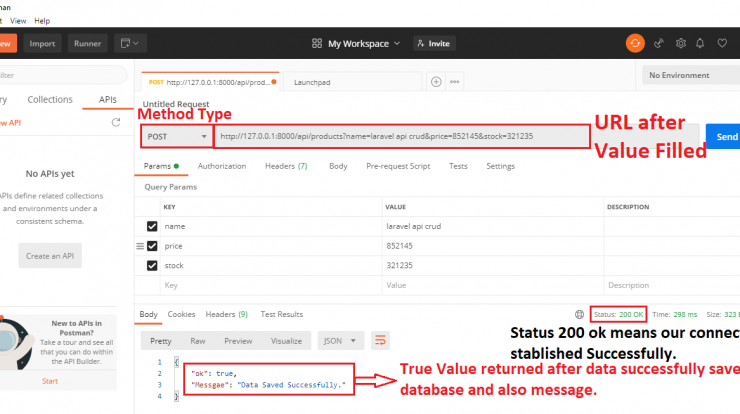Open the Test Results tab
Image resolution: width=740 pixels, height=414 pixels.
[x=282, y=314]
